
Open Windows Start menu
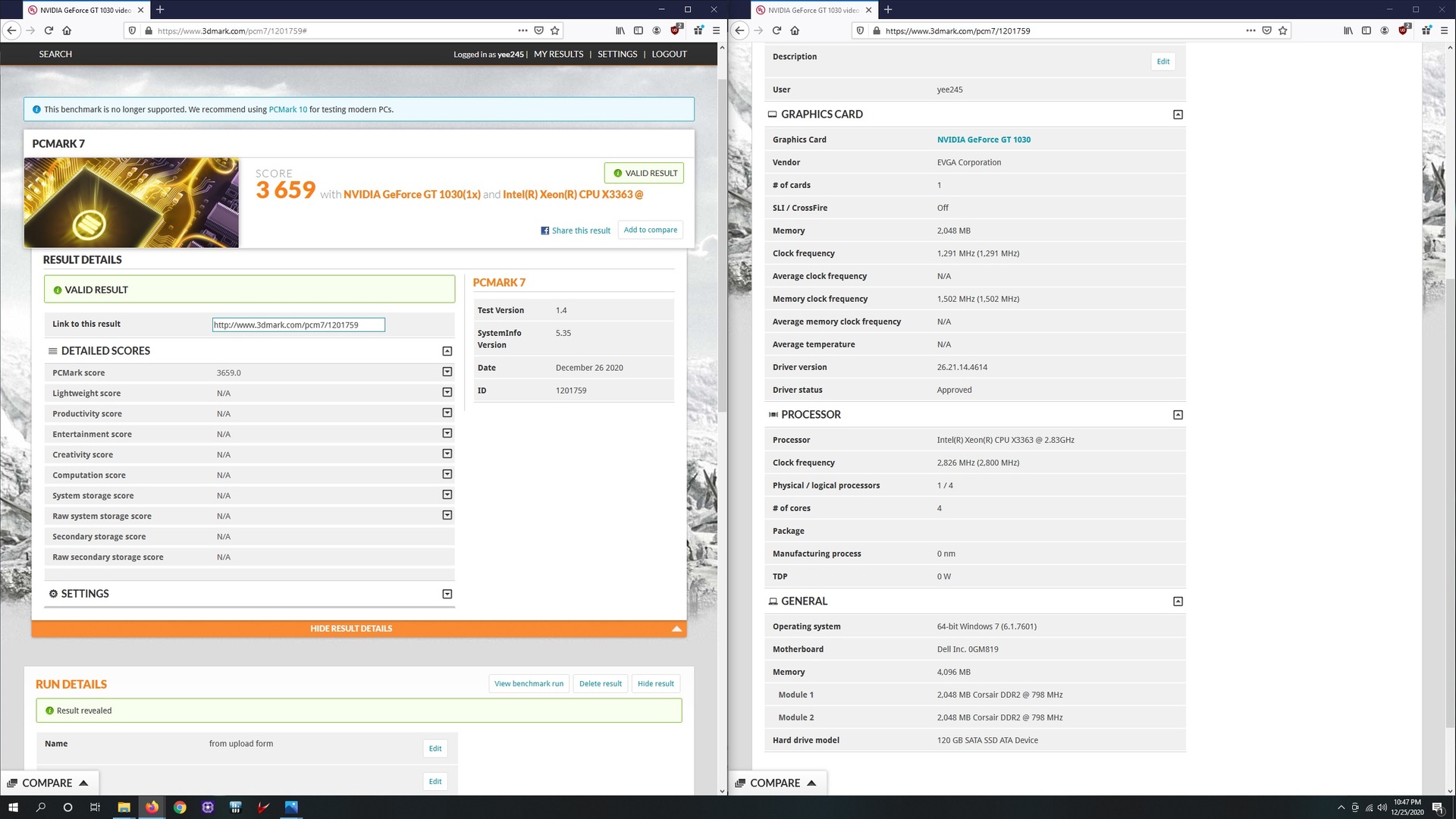[x=13, y=807]
